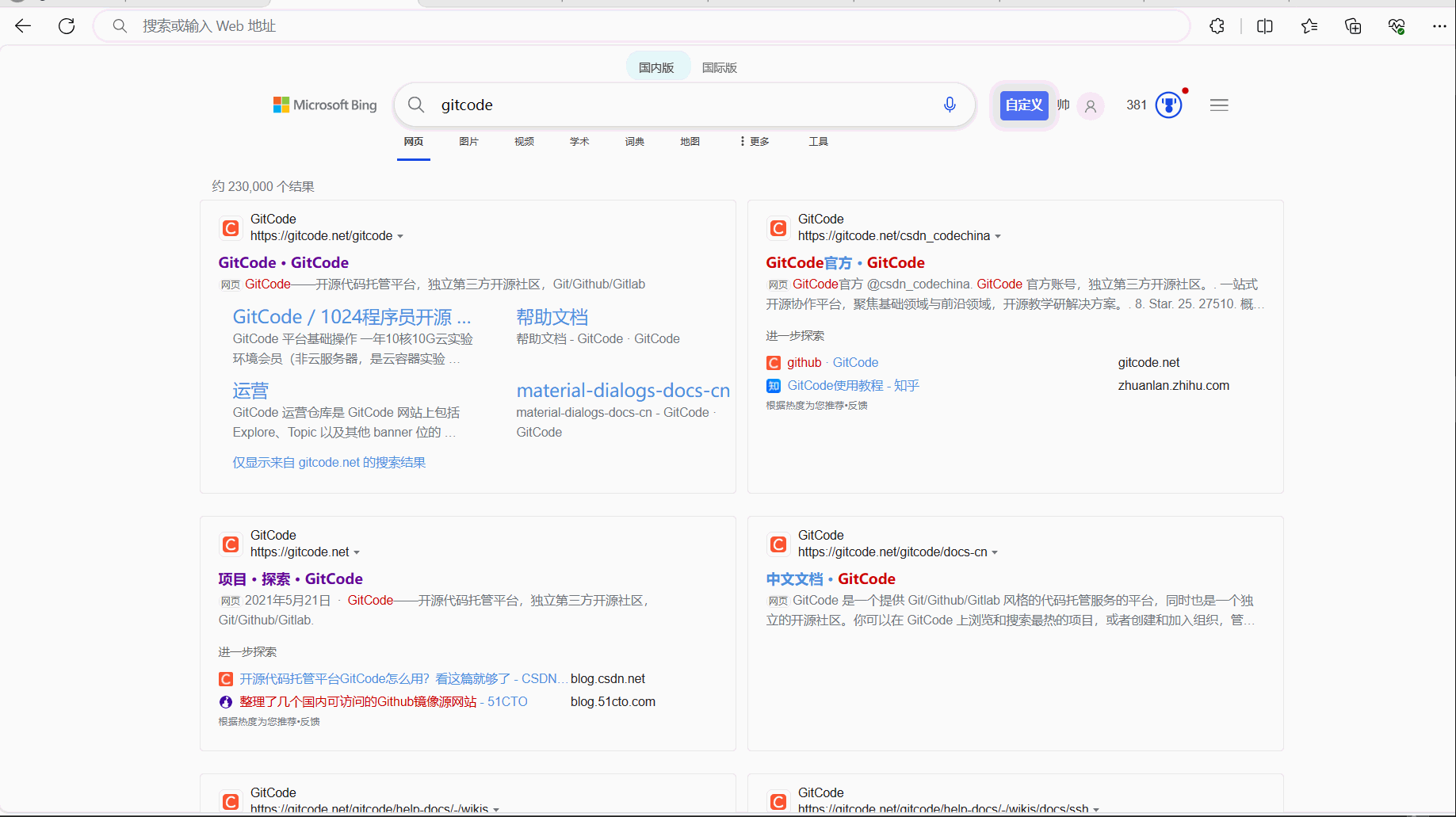This screenshot has width=1456, height=817.
Task: Click the Rewards points count 381
Action: 1137,105
